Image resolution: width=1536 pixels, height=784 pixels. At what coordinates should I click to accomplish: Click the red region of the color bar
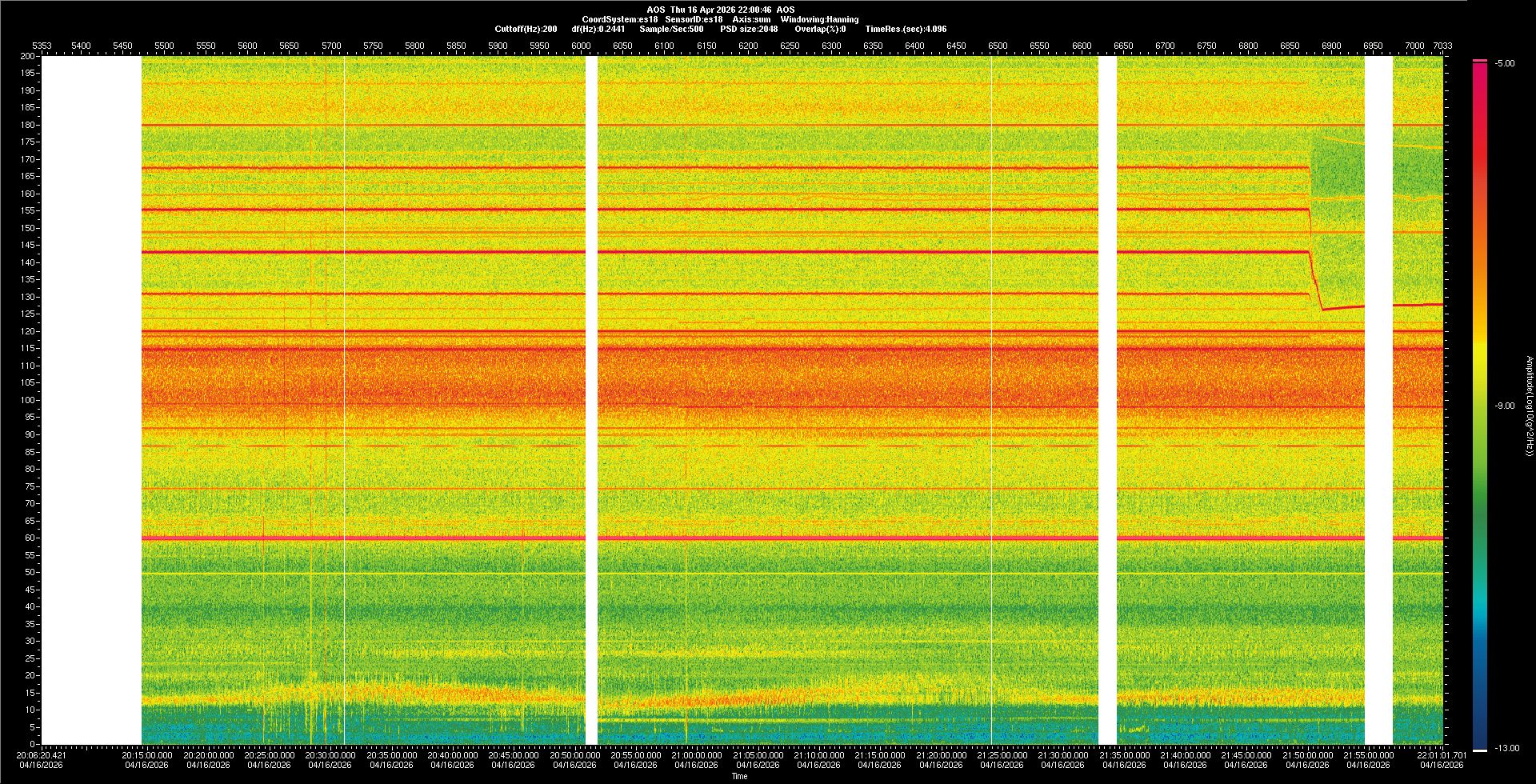(1480, 144)
